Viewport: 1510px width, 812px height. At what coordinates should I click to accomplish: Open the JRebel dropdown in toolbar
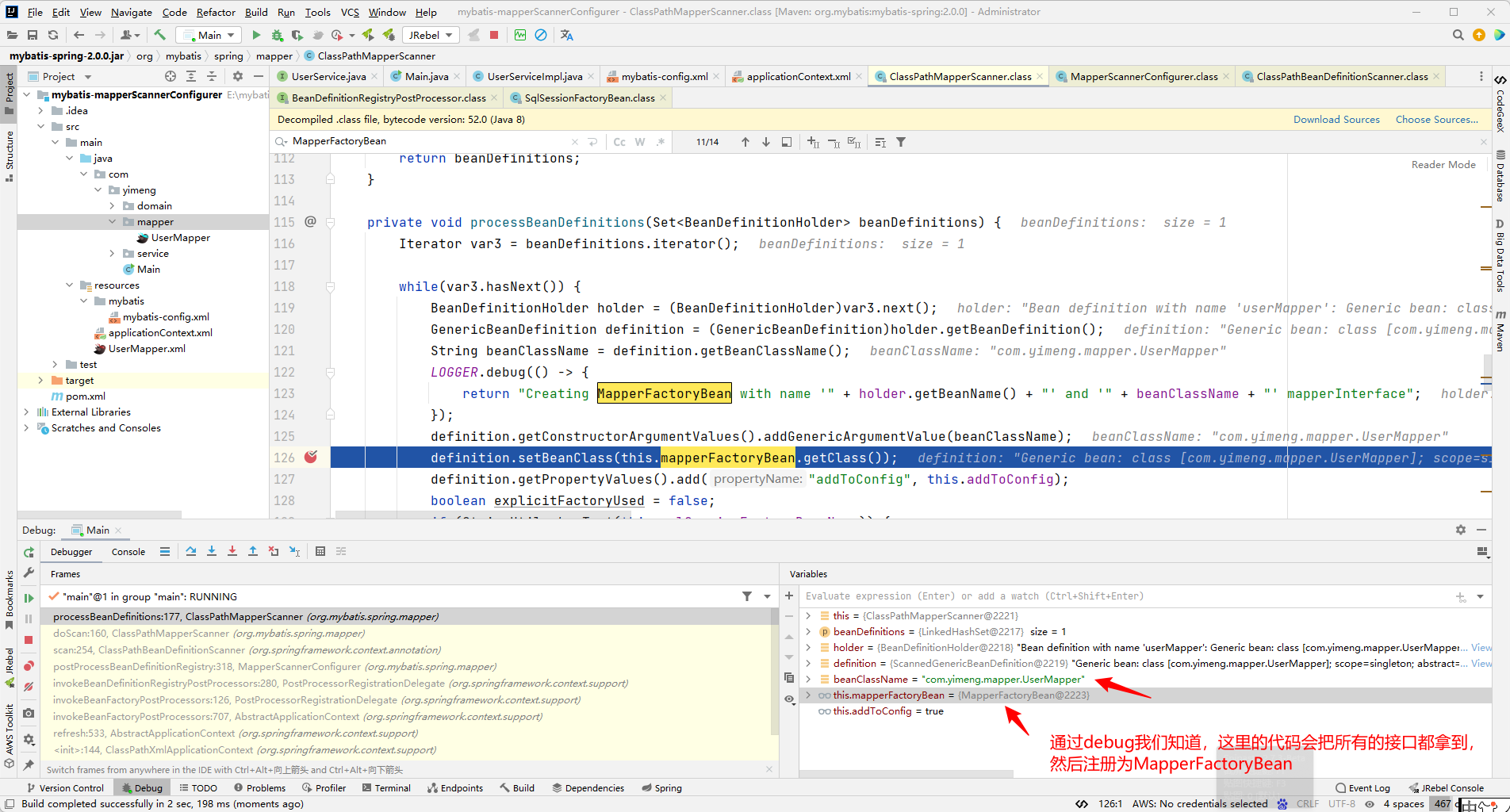tap(430, 35)
